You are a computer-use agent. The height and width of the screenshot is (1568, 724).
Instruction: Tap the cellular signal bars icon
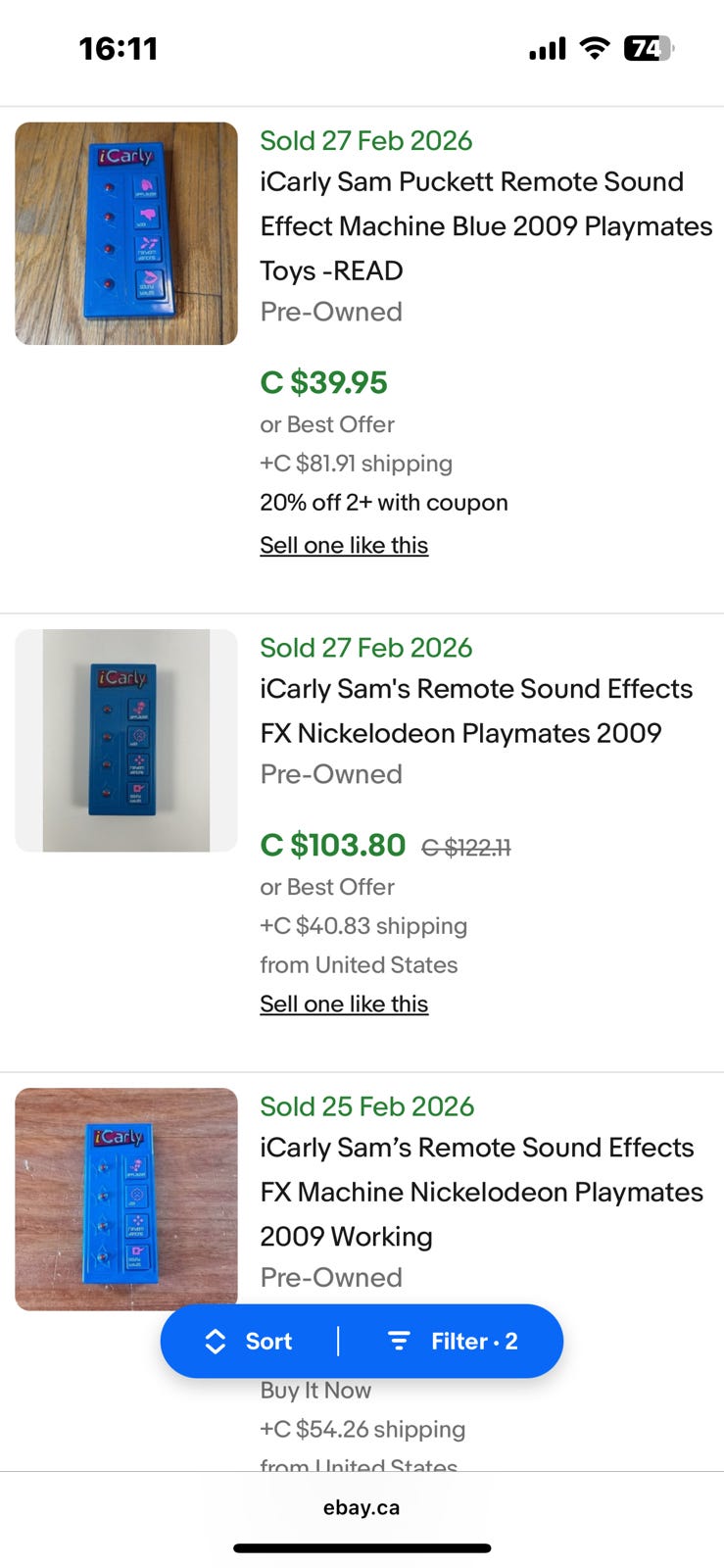tap(547, 49)
